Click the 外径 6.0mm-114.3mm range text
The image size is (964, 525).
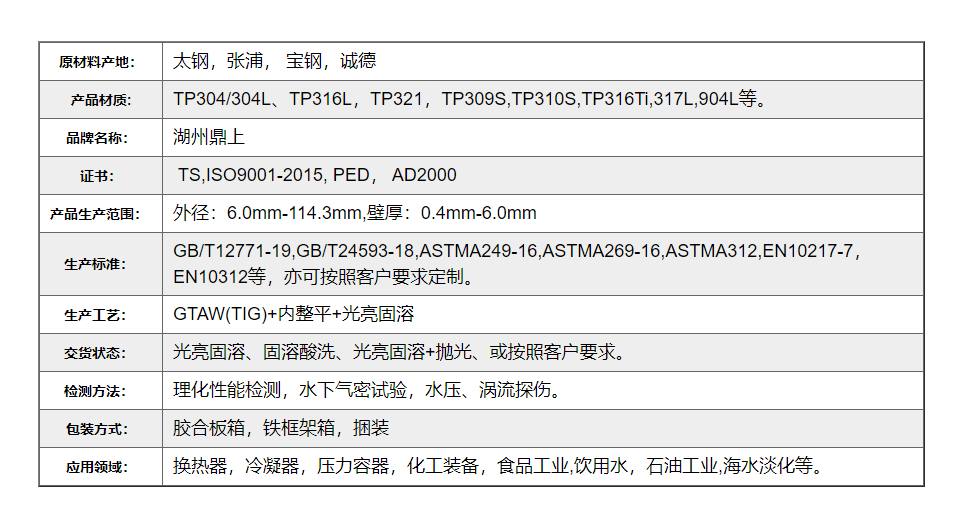coord(355,213)
